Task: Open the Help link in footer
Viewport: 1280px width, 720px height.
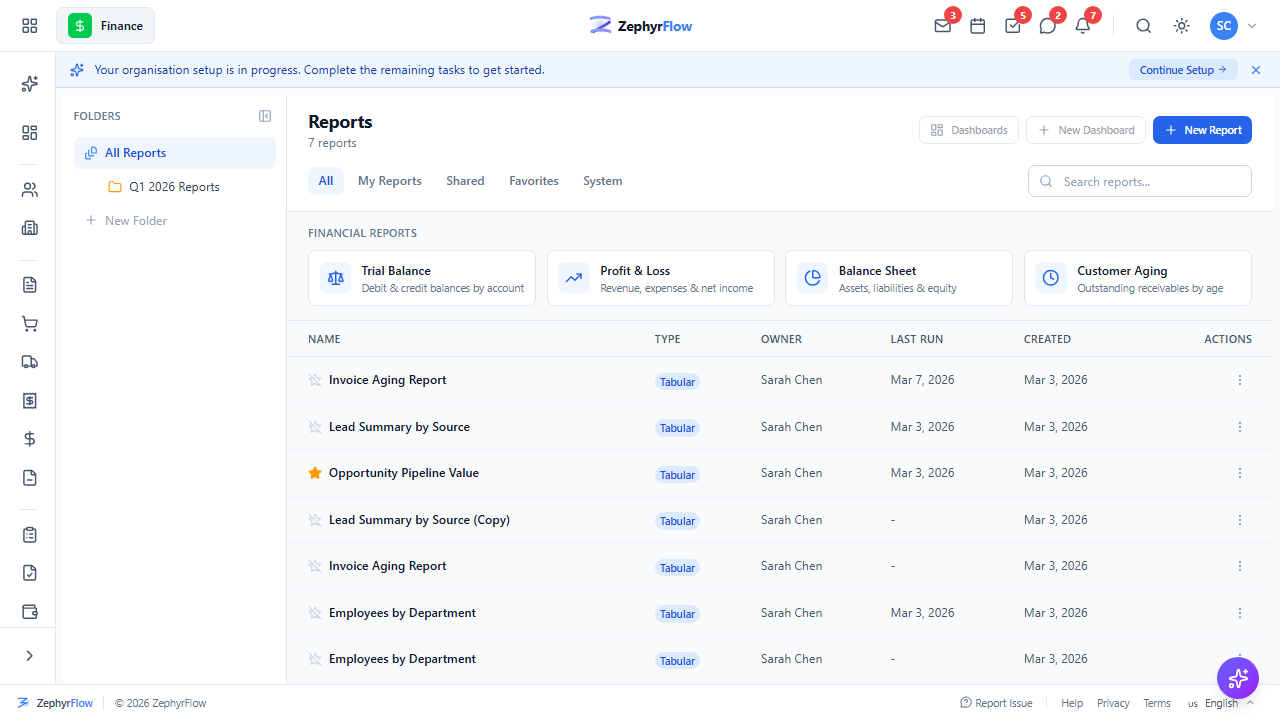Action: (1072, 703)
